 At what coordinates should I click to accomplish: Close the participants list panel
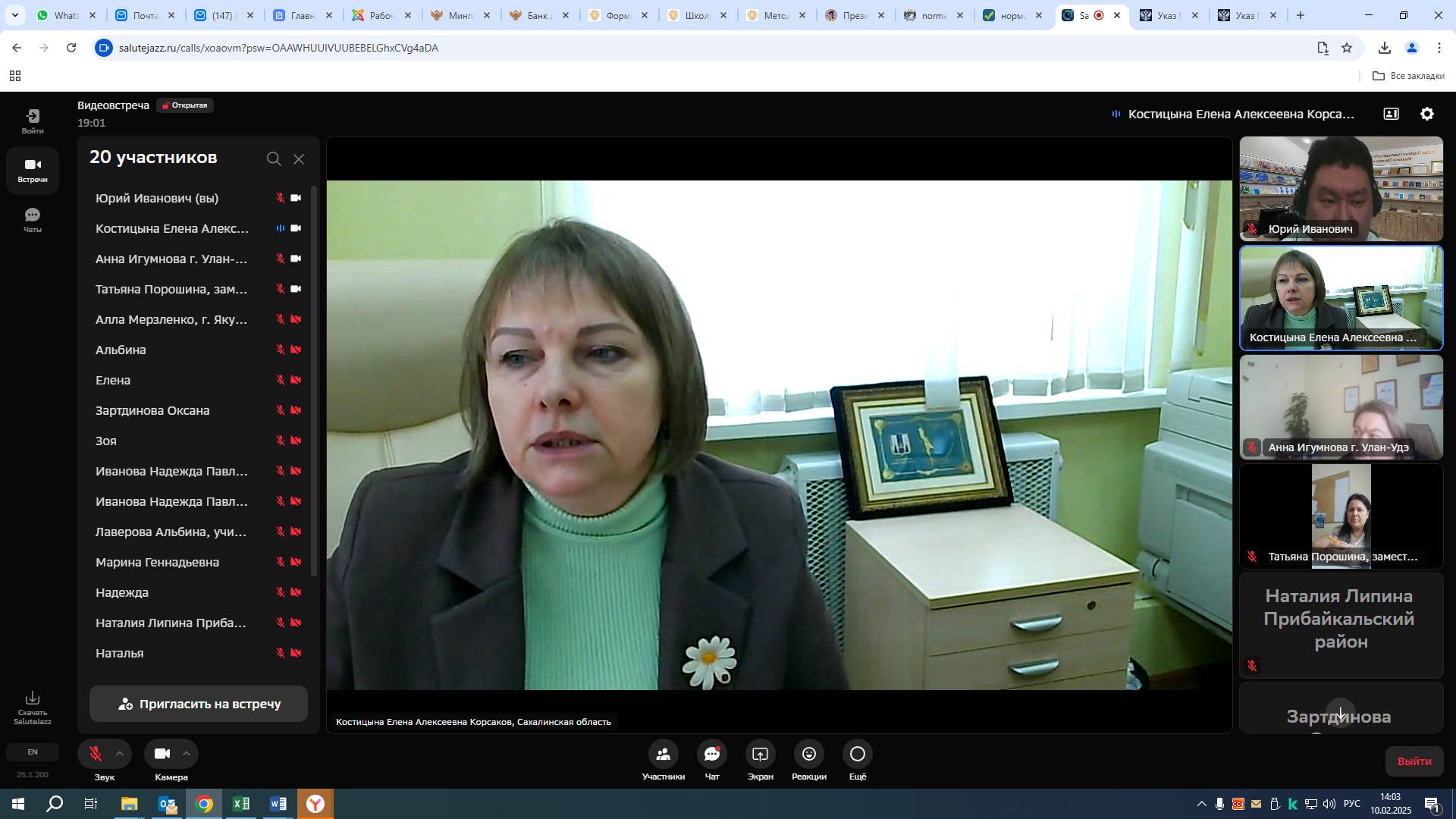point(299,158)
